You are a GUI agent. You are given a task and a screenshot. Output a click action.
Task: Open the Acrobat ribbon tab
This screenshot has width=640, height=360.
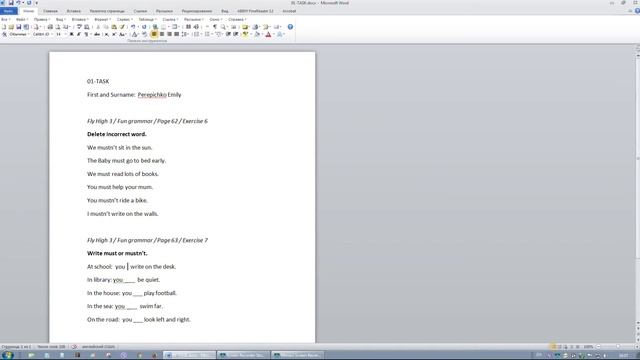[289, 11]
